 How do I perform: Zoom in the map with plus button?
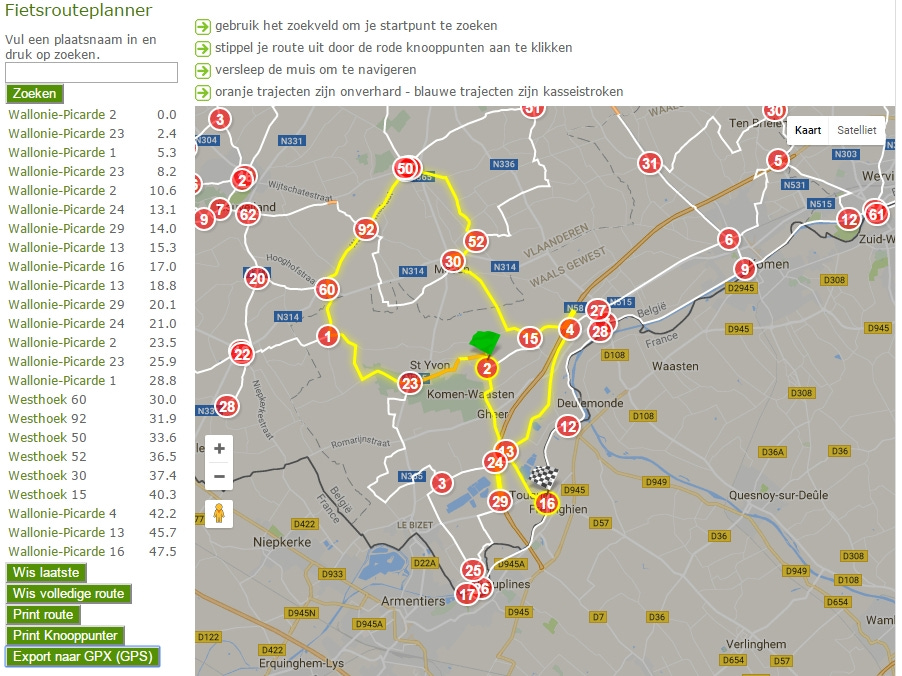[219, 448]
